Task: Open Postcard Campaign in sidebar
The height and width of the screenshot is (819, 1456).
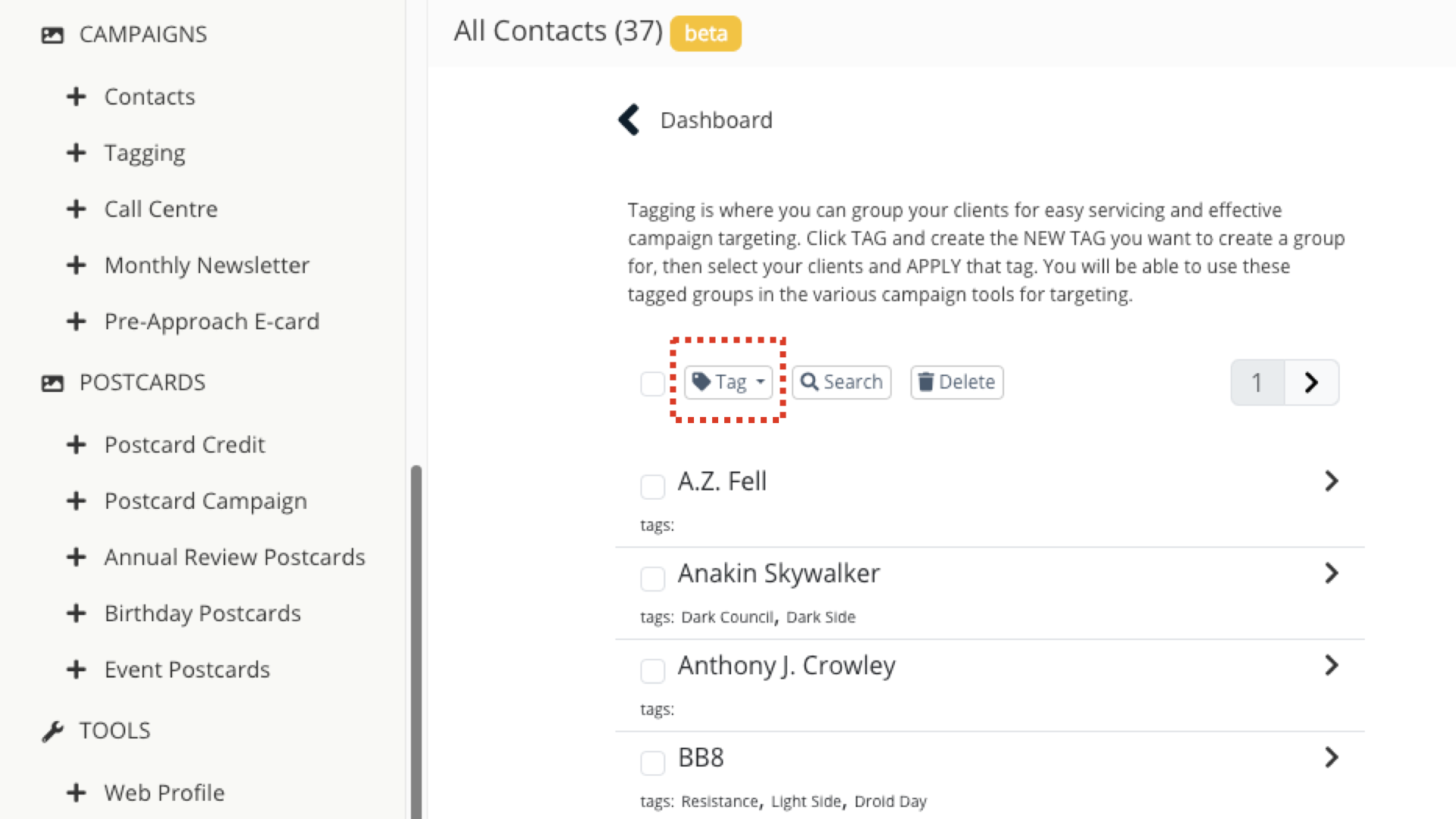Action: [206, 500]
